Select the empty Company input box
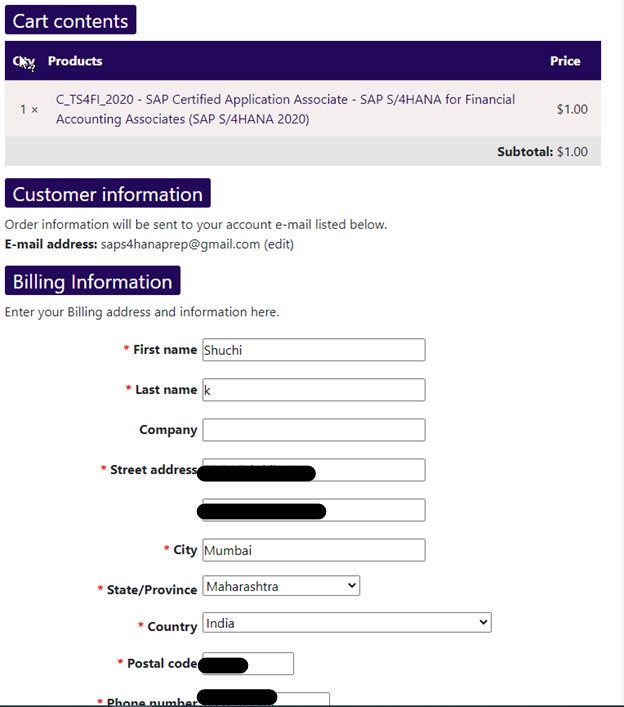The image size is (624, 707). click(x=313, y=430)
